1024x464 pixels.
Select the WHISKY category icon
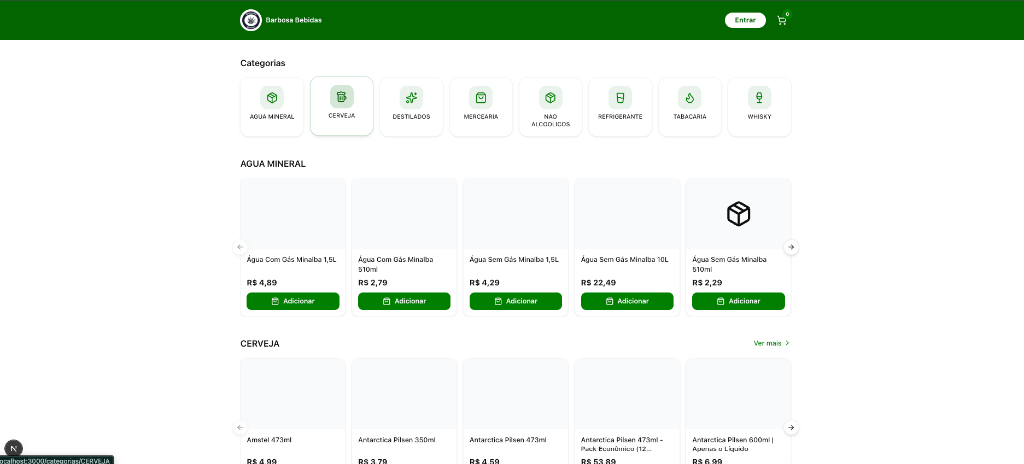(760, 97)
